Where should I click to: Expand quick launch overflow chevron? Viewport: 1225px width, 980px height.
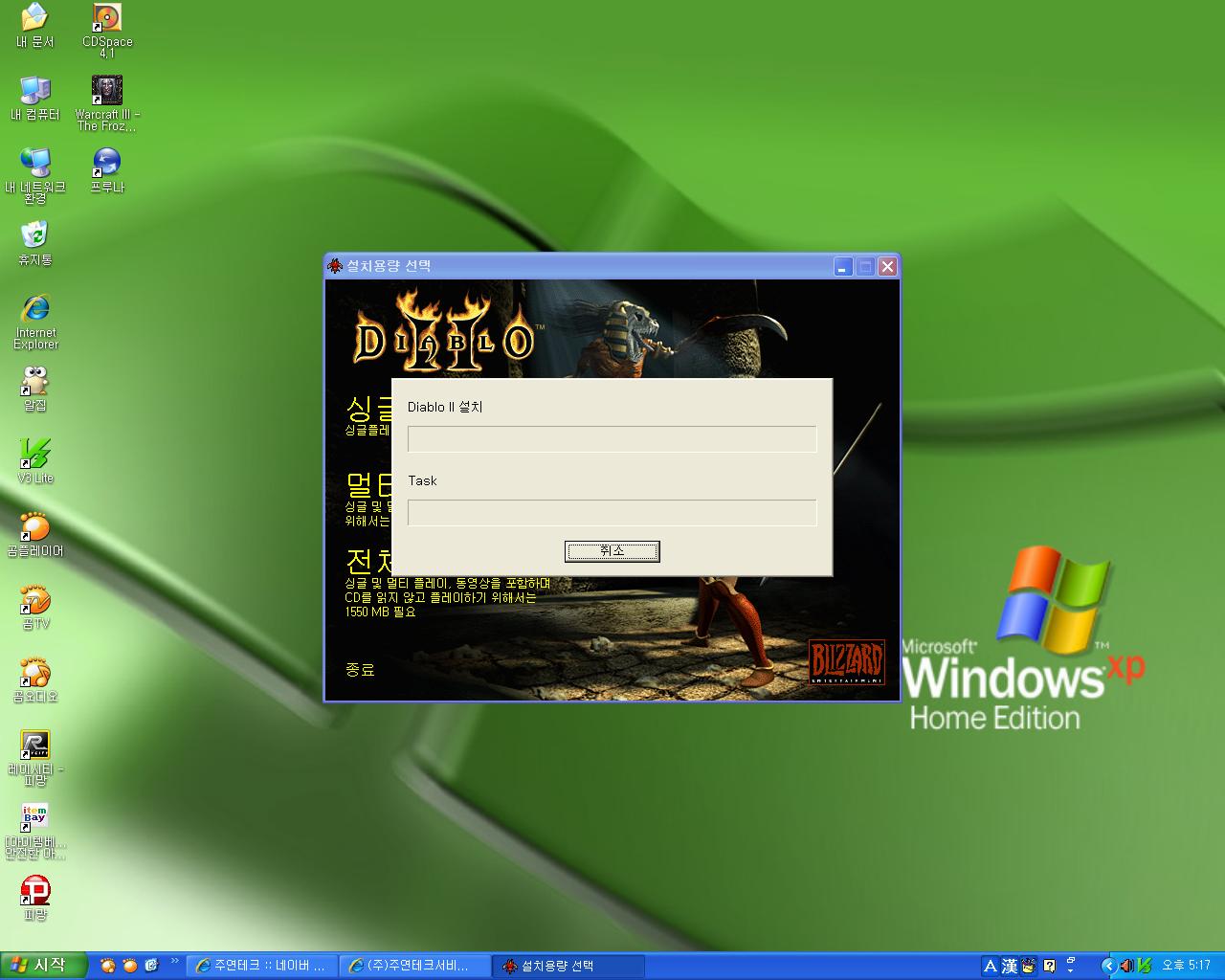(175, 961)
